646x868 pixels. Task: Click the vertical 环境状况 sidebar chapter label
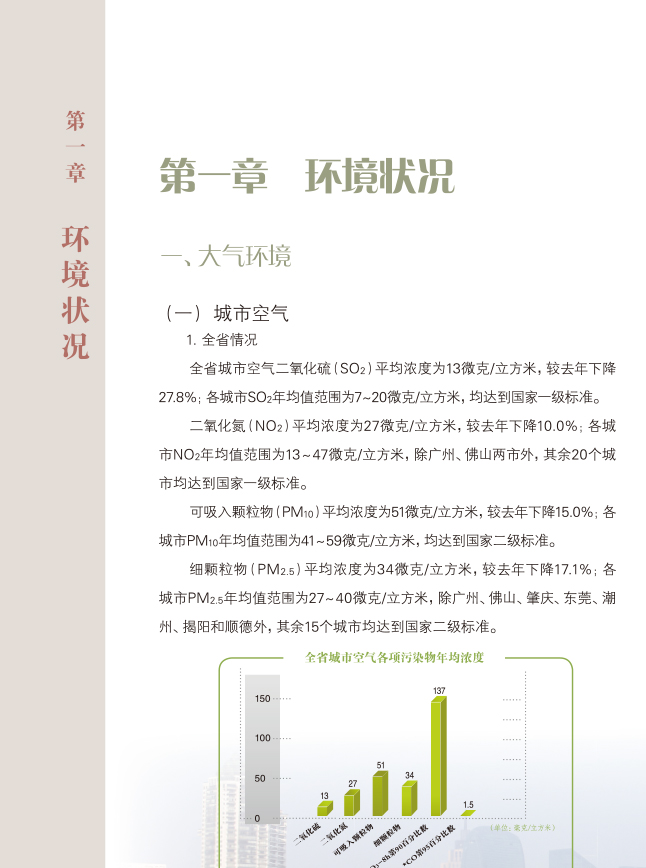pos(76,292)
